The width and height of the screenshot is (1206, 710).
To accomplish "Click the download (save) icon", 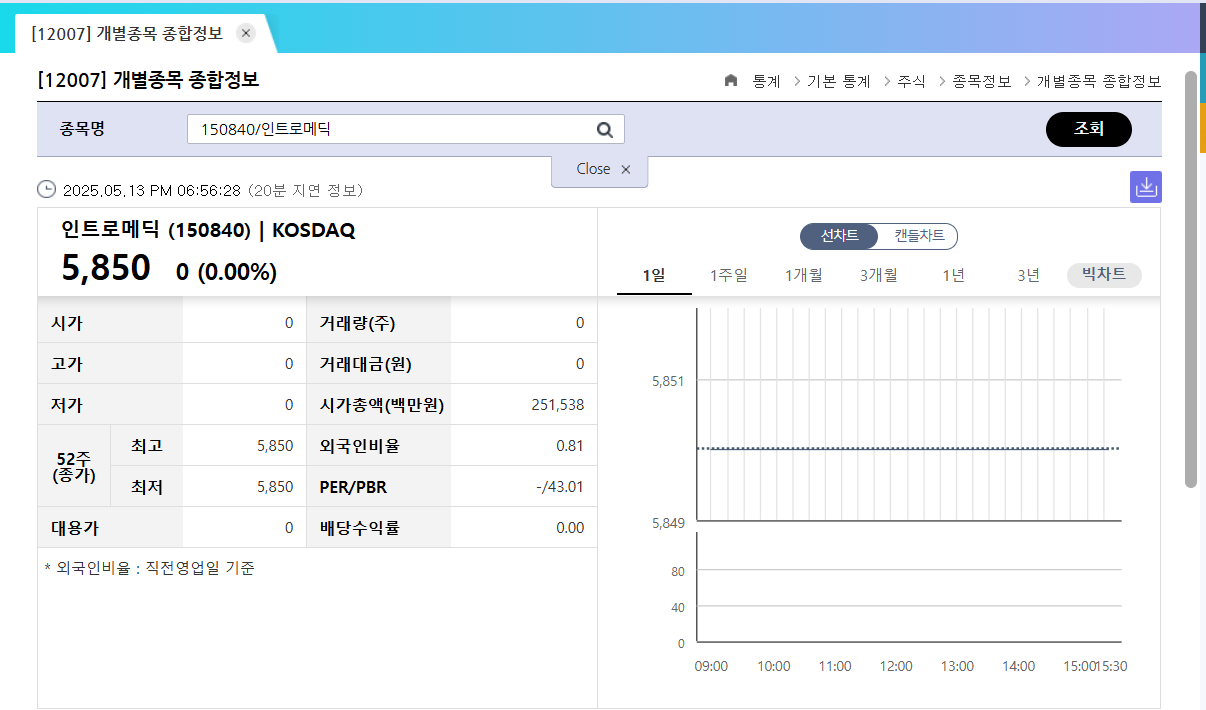I will click(1146, 186).
